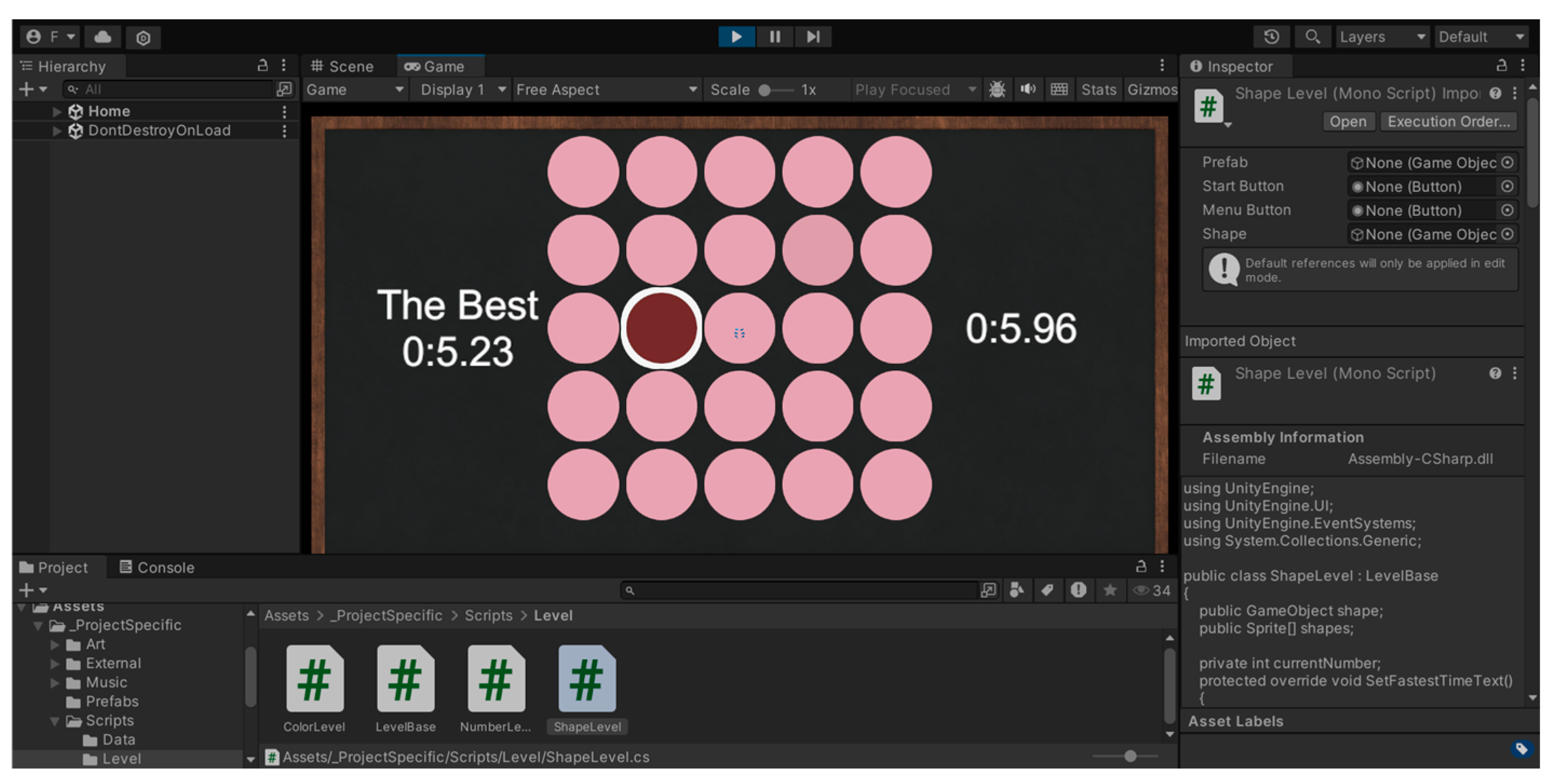Toggle the frame debugger bug icon
The width and height of the screenshot is (1552, 784).
(x=997, y=90)
